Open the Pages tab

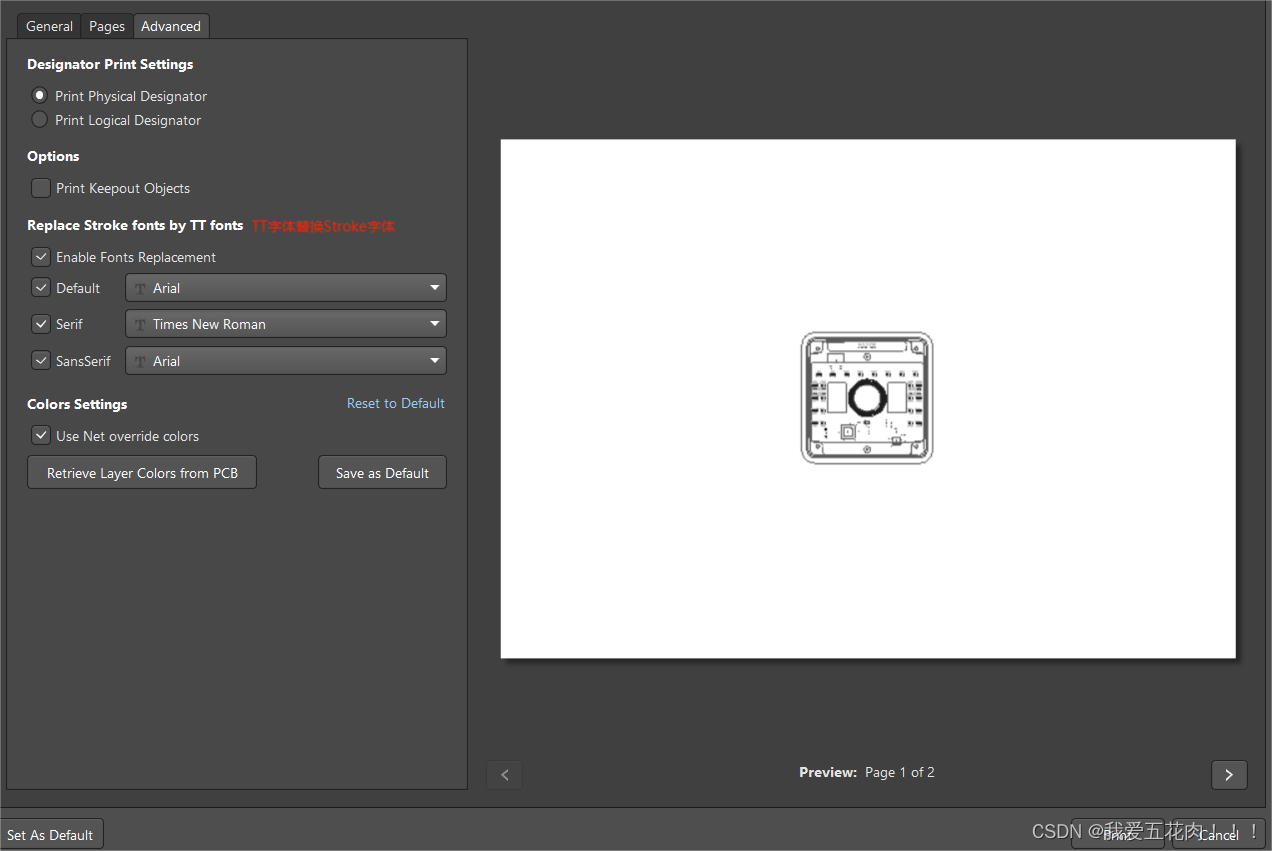[x=107, y=26]
